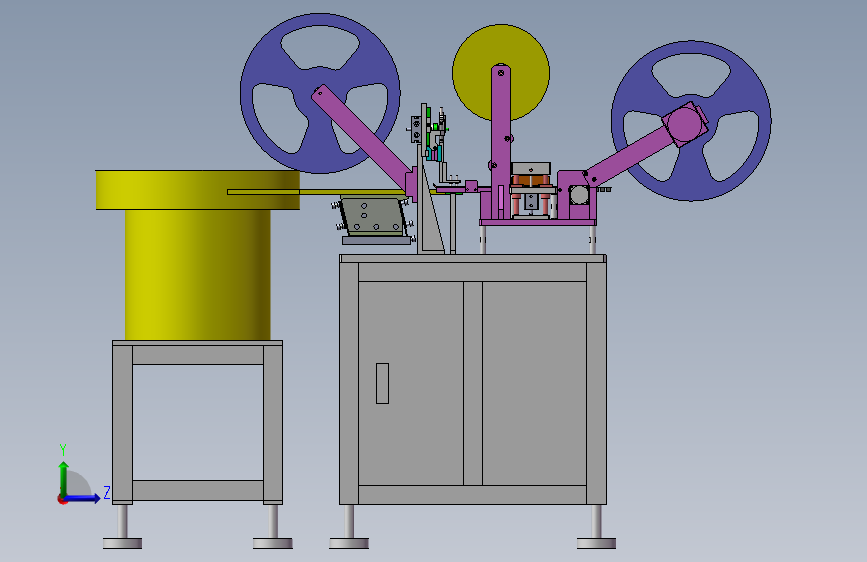Select the vertical purple reel support post
Image resolution: width=867 pixels, height=562 pixels.
(500, 141)
